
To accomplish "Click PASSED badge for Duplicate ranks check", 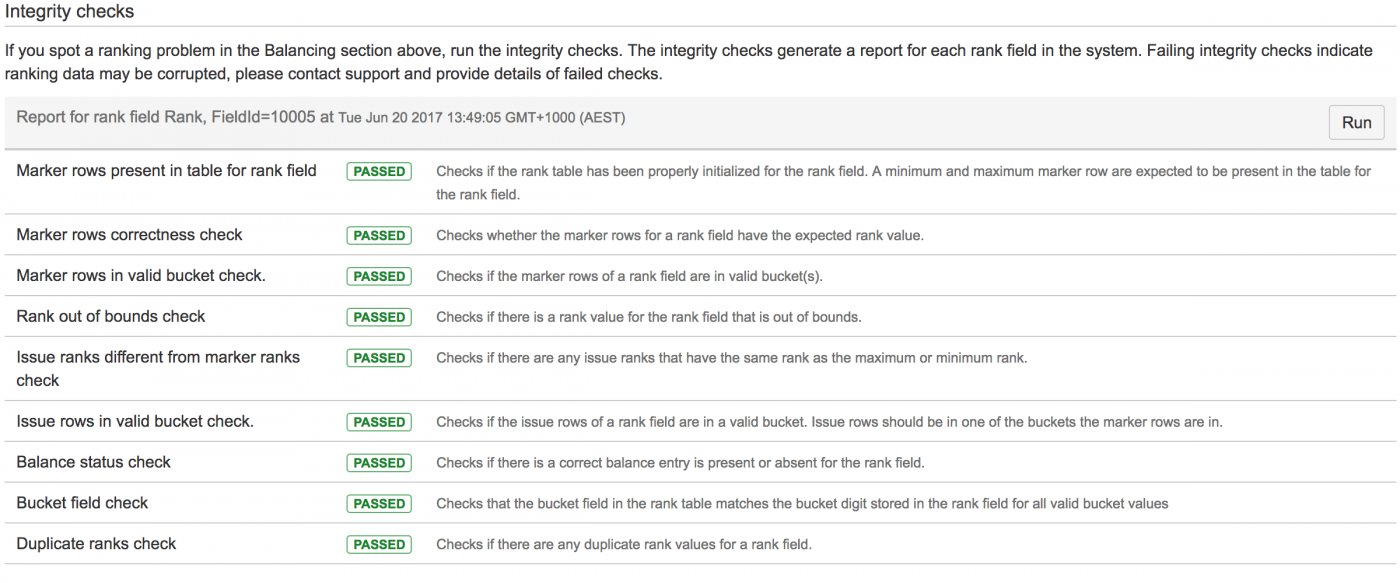I will [379, 545].
